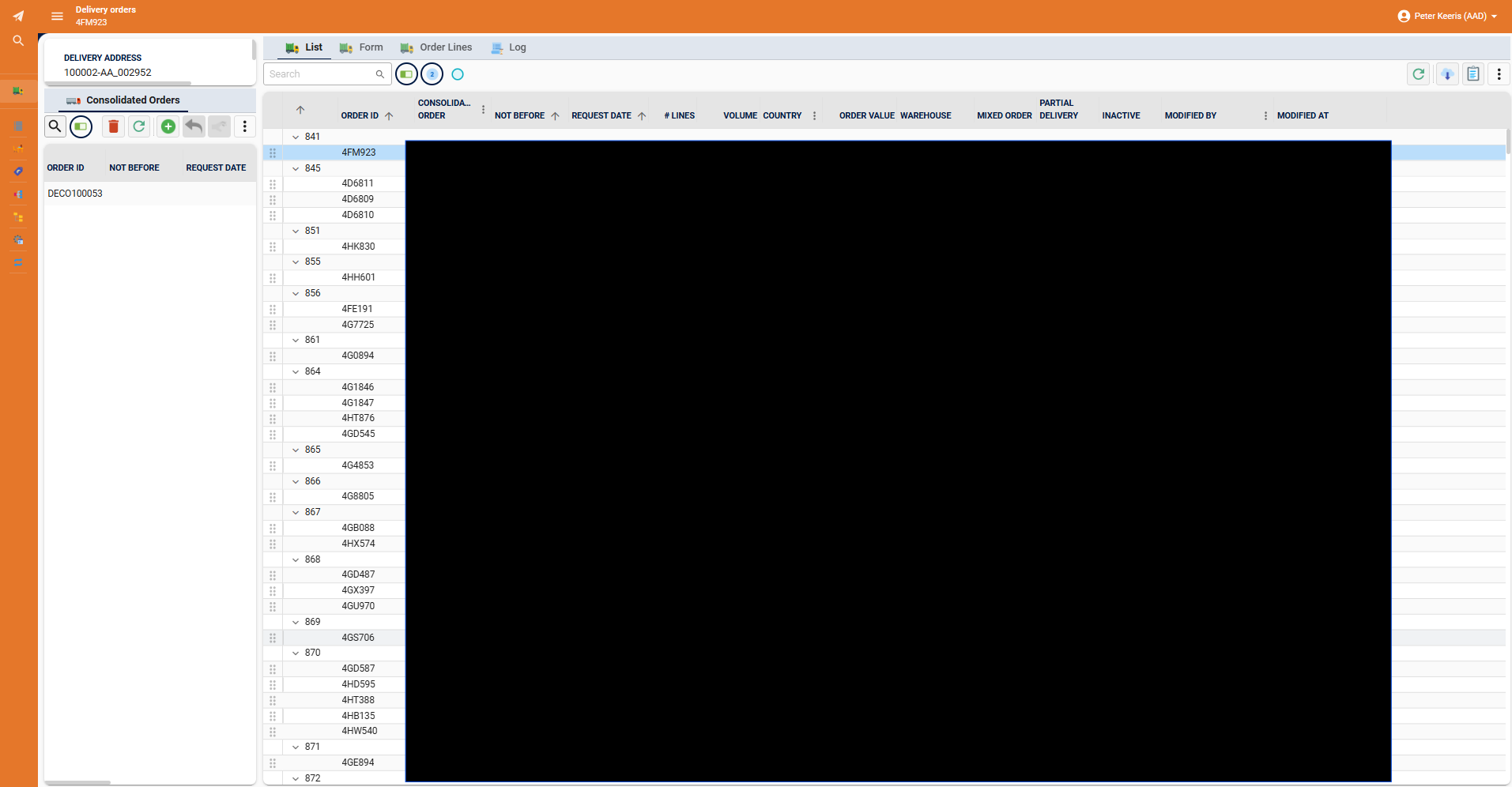This screenshot has height=787, width=1512.
Task: Open Country column options menu
Action: (814, 115)
